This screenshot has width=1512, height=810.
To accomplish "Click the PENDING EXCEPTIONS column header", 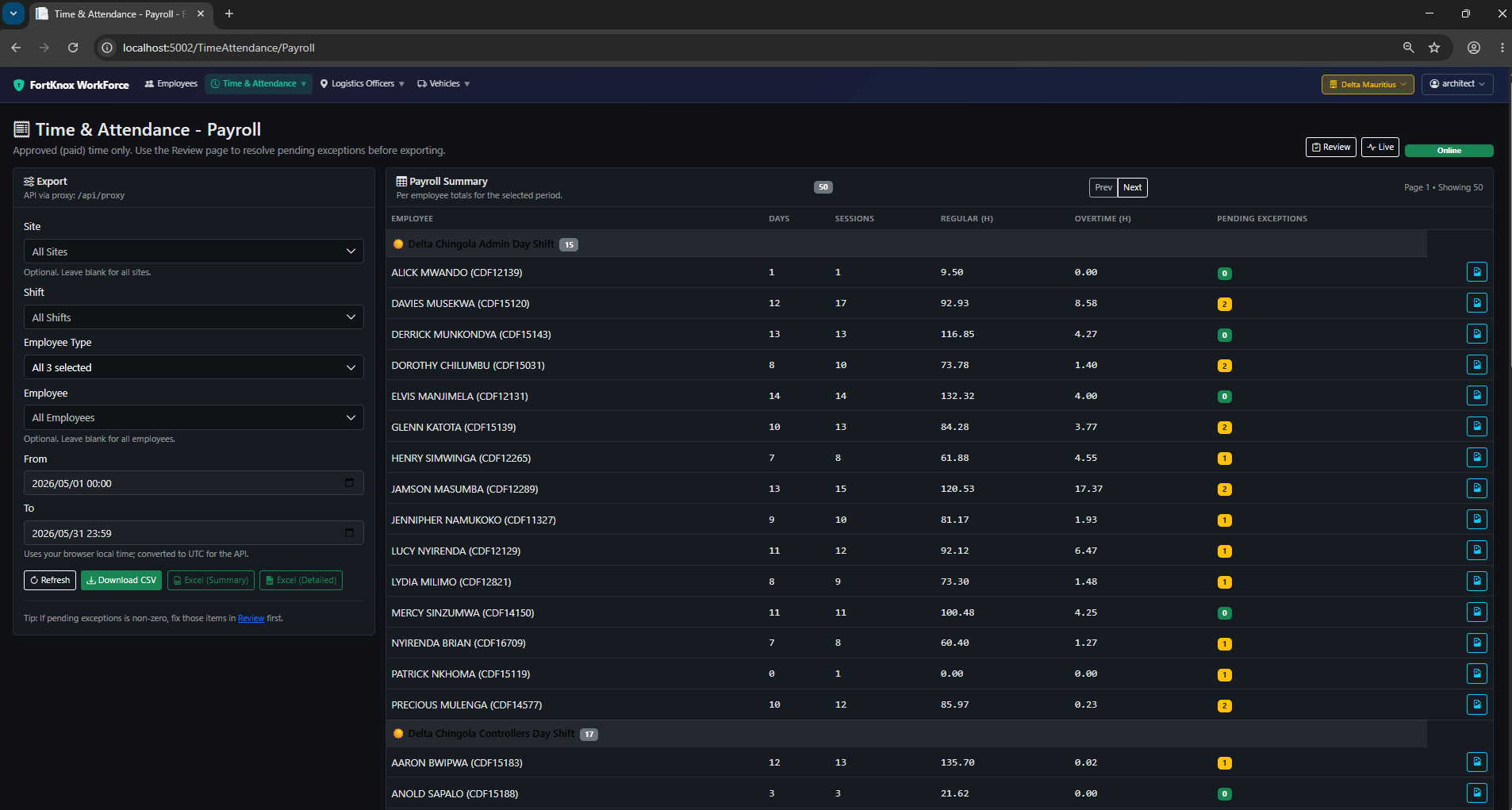I will tap(1261, 219).
